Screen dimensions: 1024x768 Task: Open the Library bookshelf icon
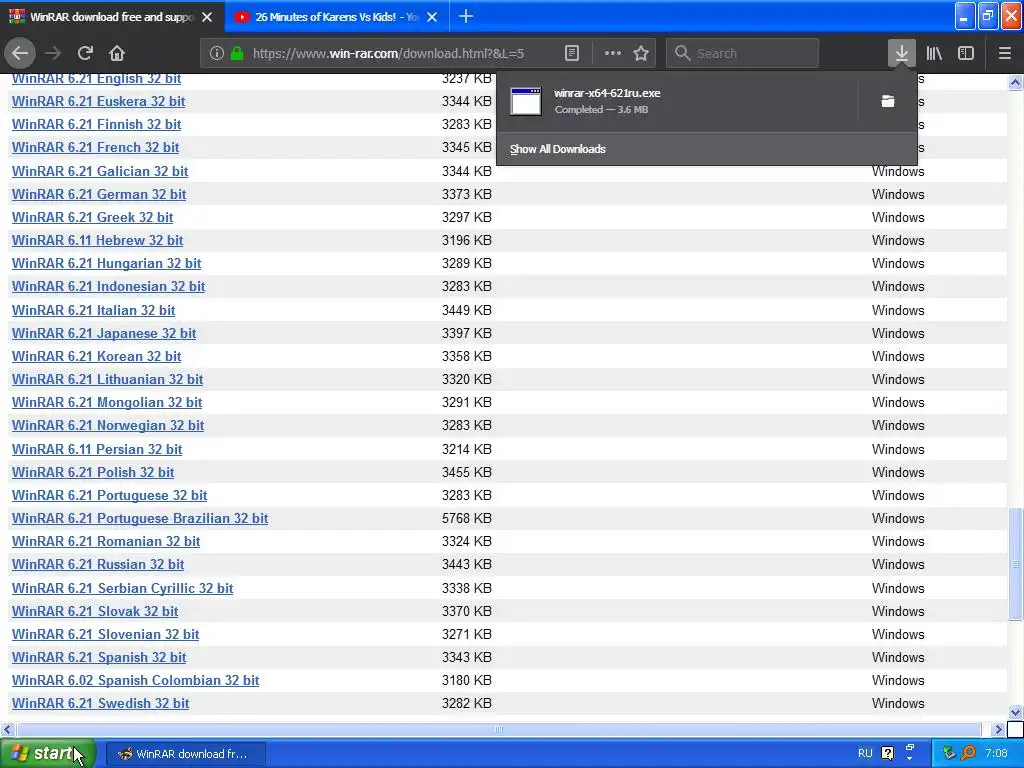934,53
